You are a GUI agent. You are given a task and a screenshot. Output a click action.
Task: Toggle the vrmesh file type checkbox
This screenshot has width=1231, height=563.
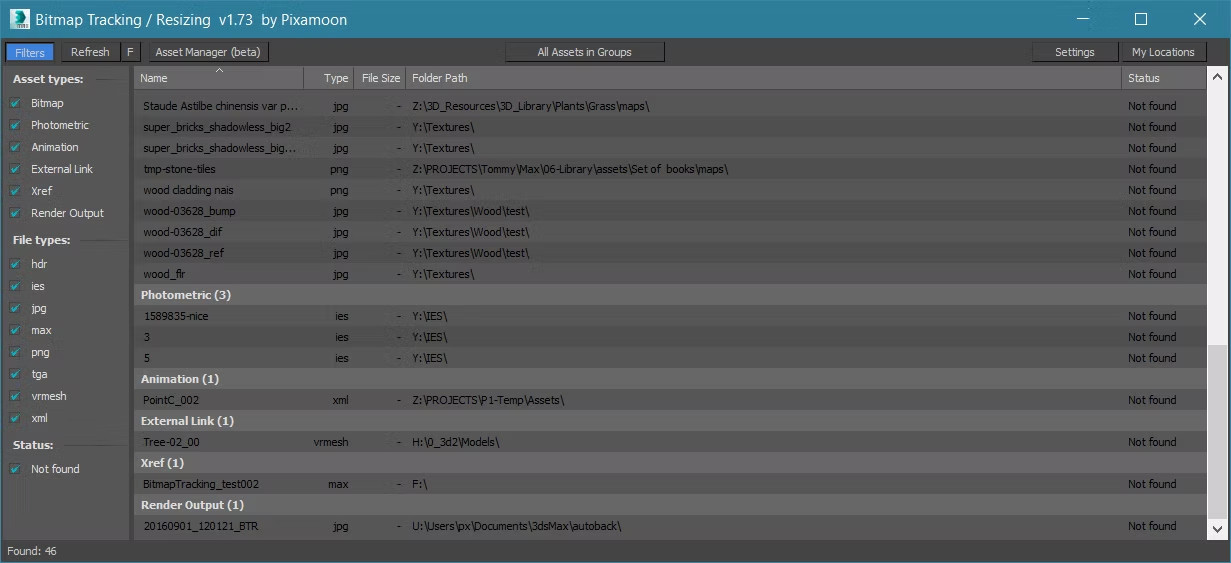tap(15, 396)
